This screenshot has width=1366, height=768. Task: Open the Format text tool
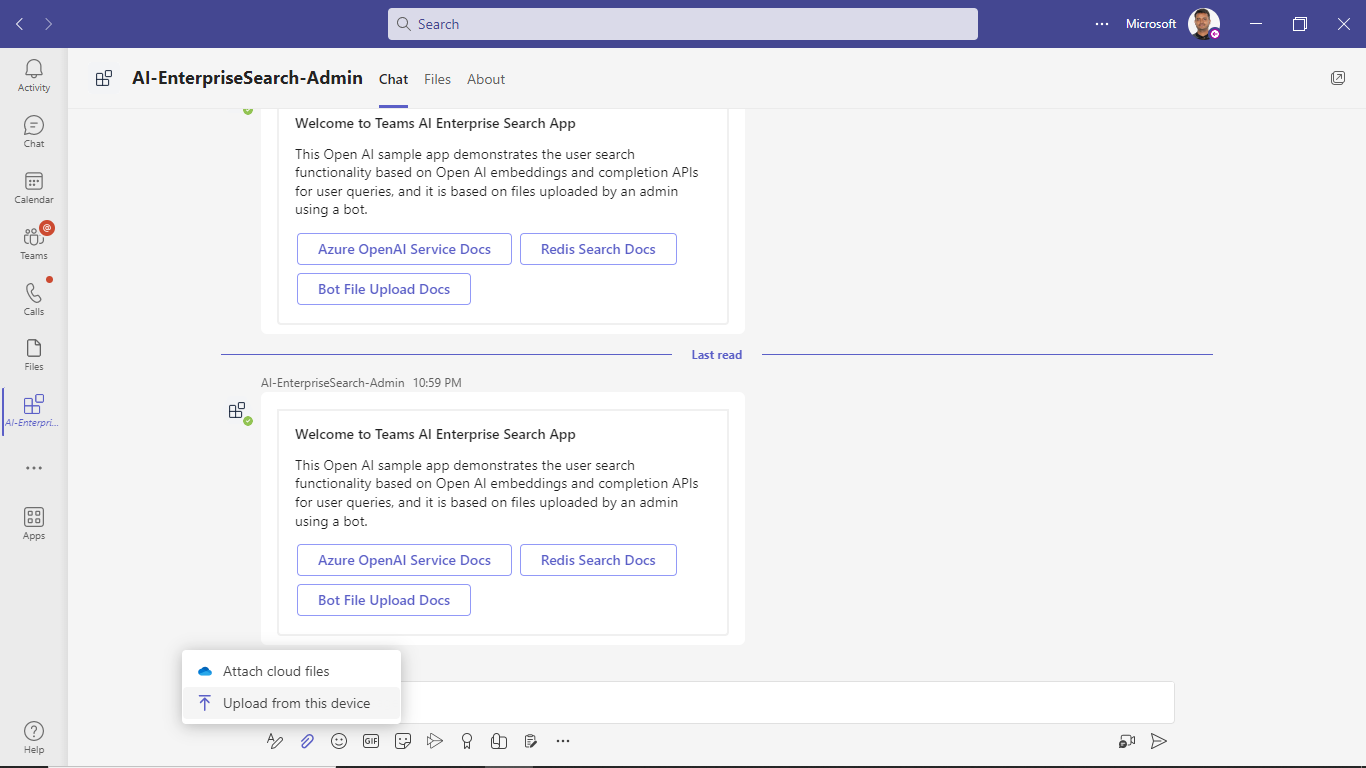pos(275,741)
